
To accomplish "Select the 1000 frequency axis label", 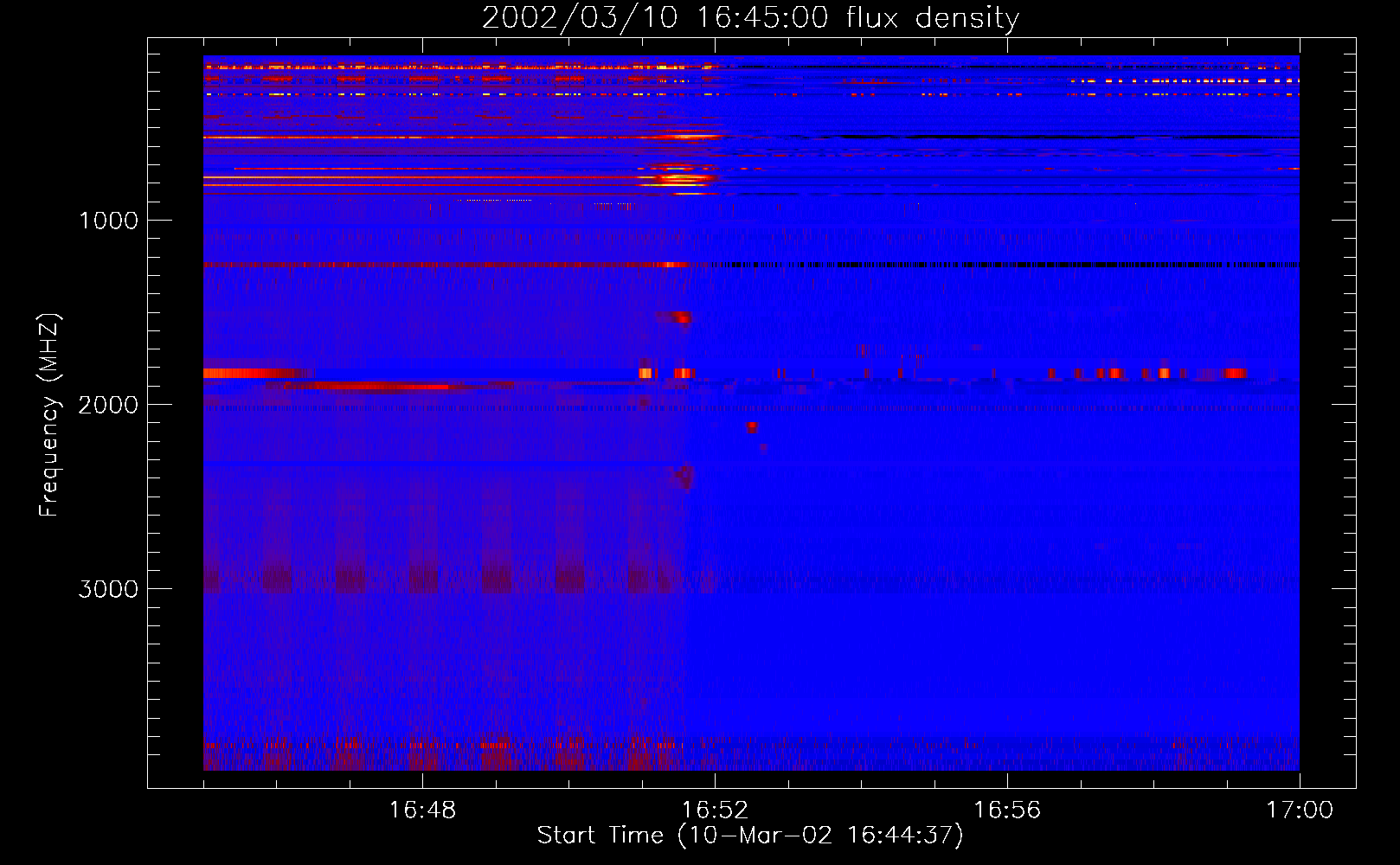I will tap(108, 221).
